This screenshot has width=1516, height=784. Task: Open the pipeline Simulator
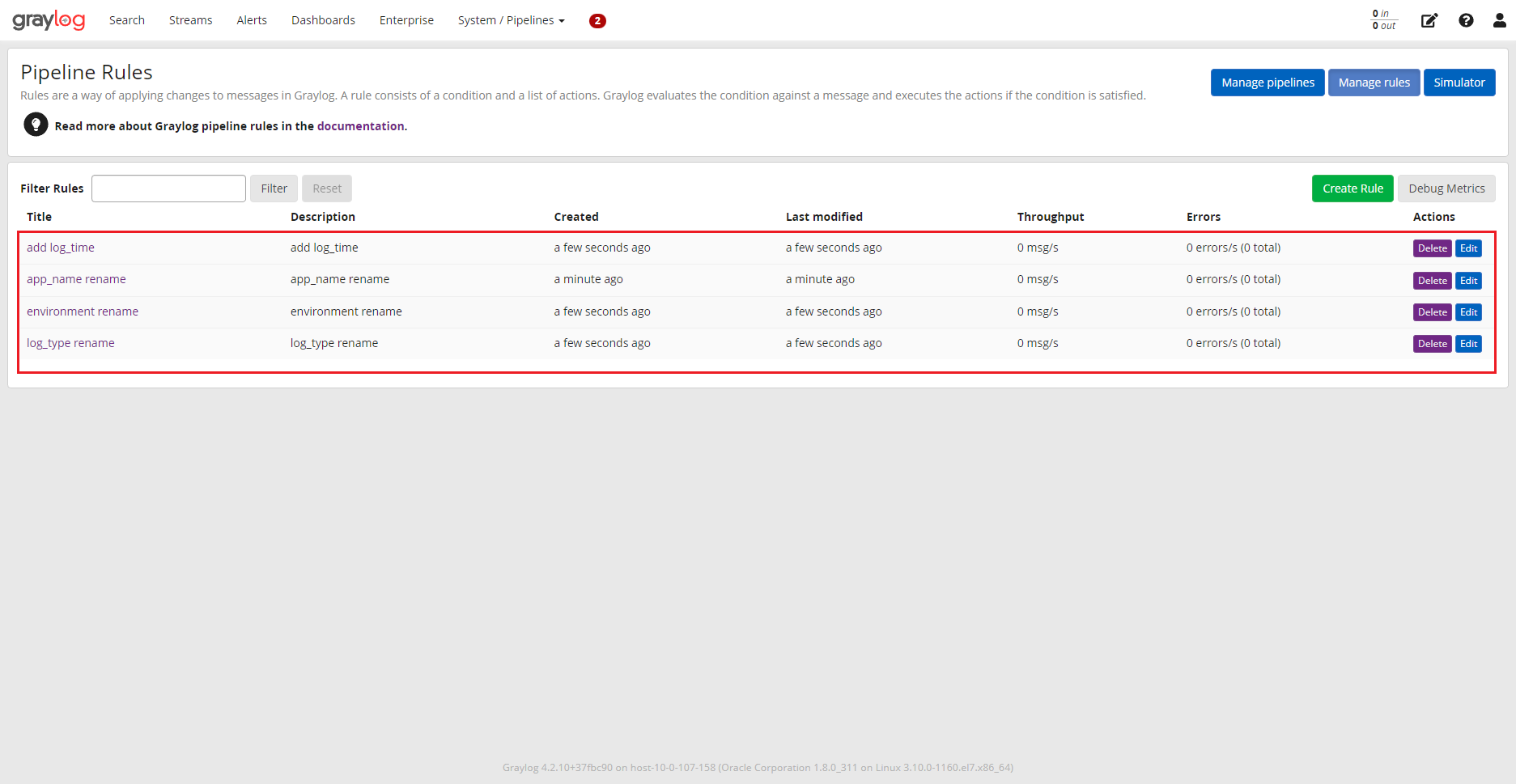click(1459, 82)
